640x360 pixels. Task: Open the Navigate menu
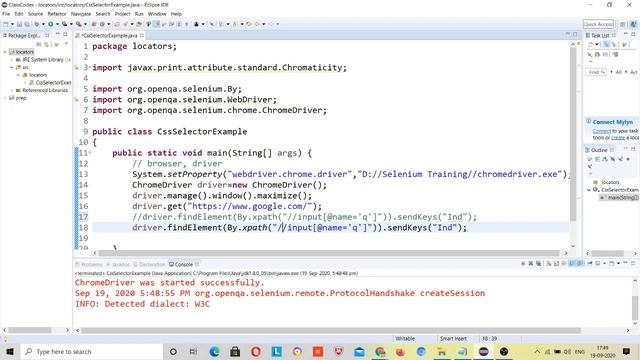click(81, 14)
